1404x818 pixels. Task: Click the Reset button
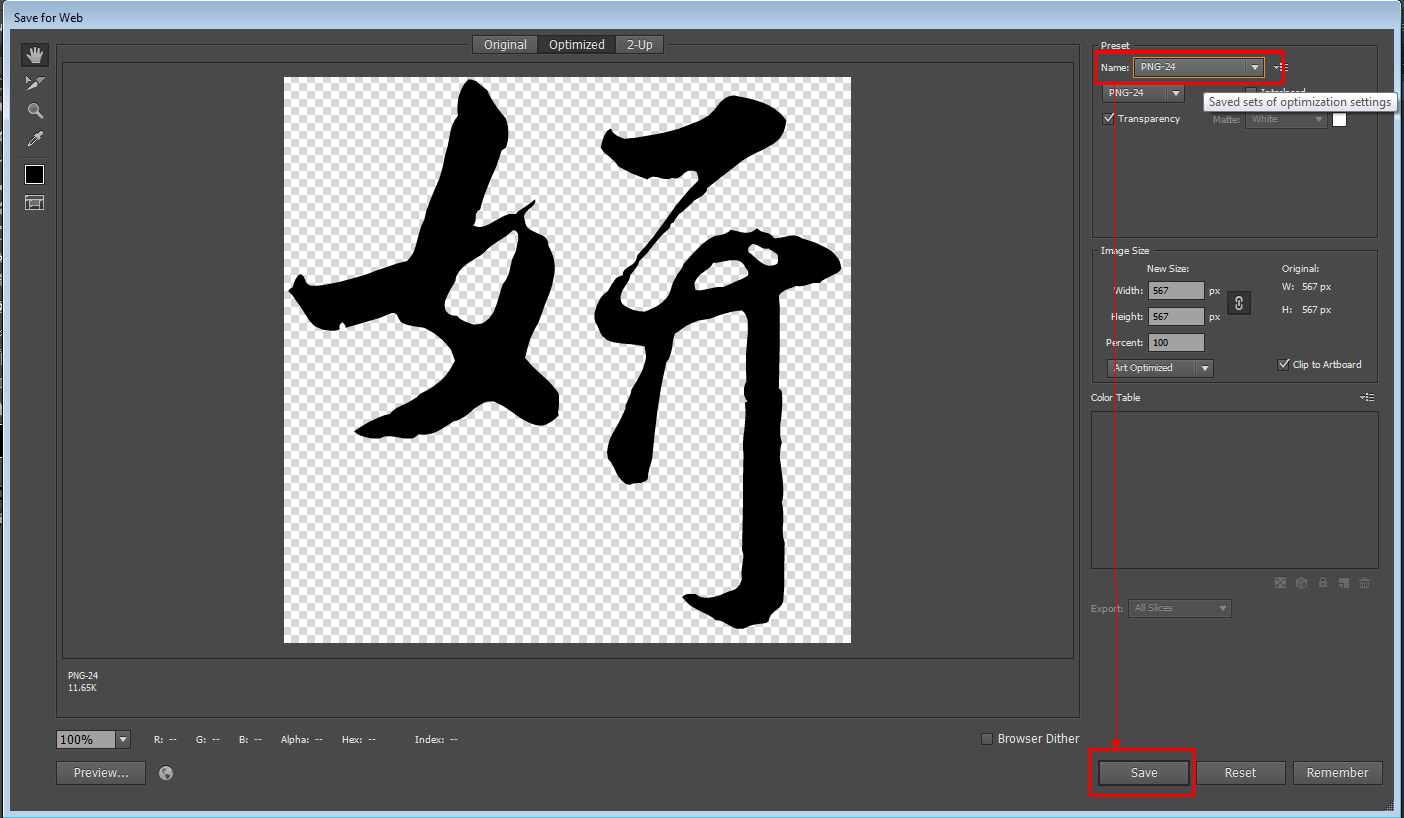click(x=1240, y=773)
